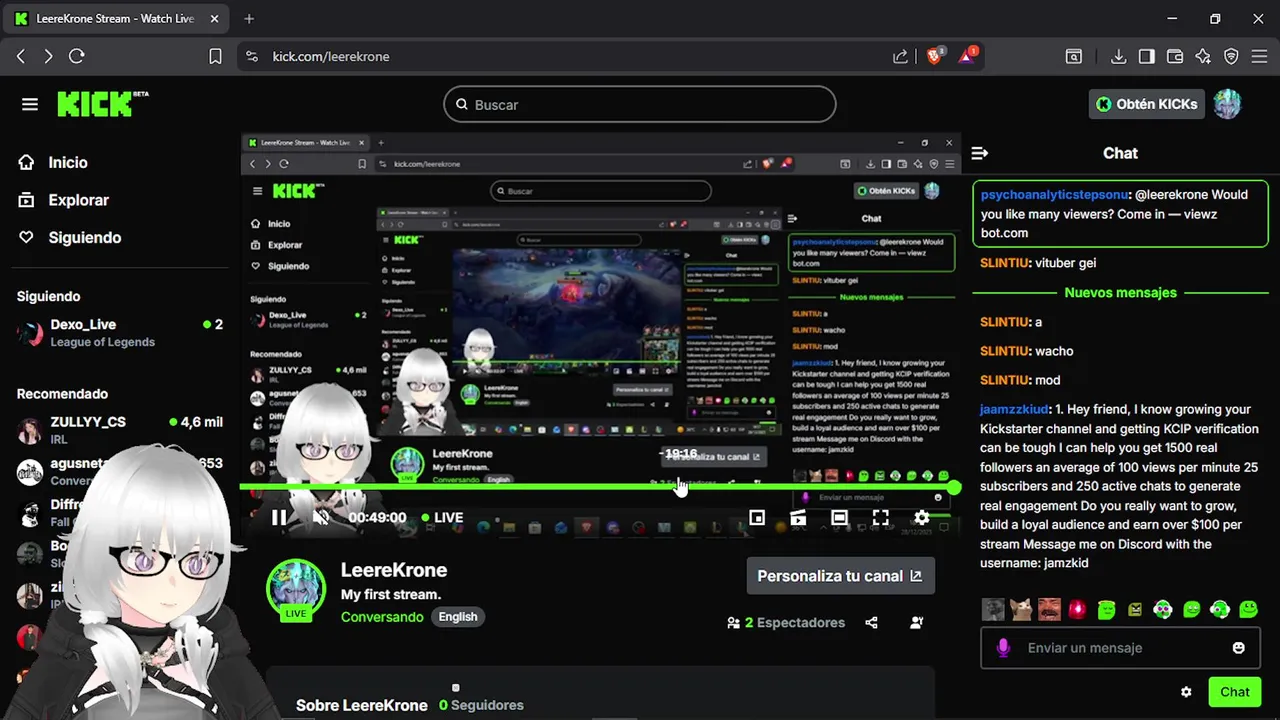Collapse the chat panel with arrow icon
Screen dimensions: 1280x720
980,153
